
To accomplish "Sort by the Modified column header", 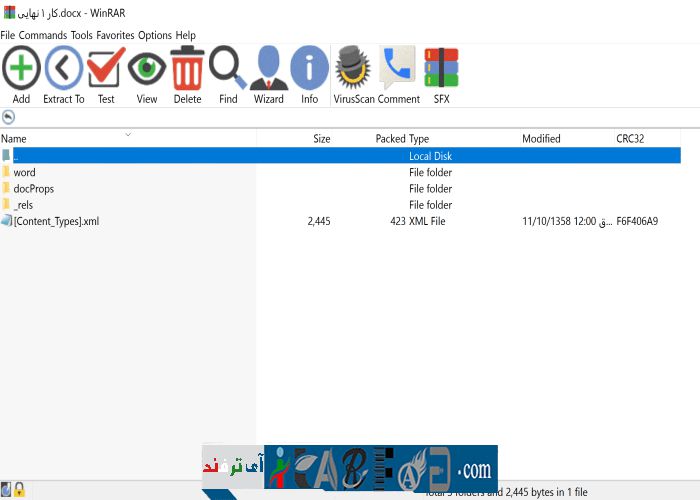I will coord(541,139).
